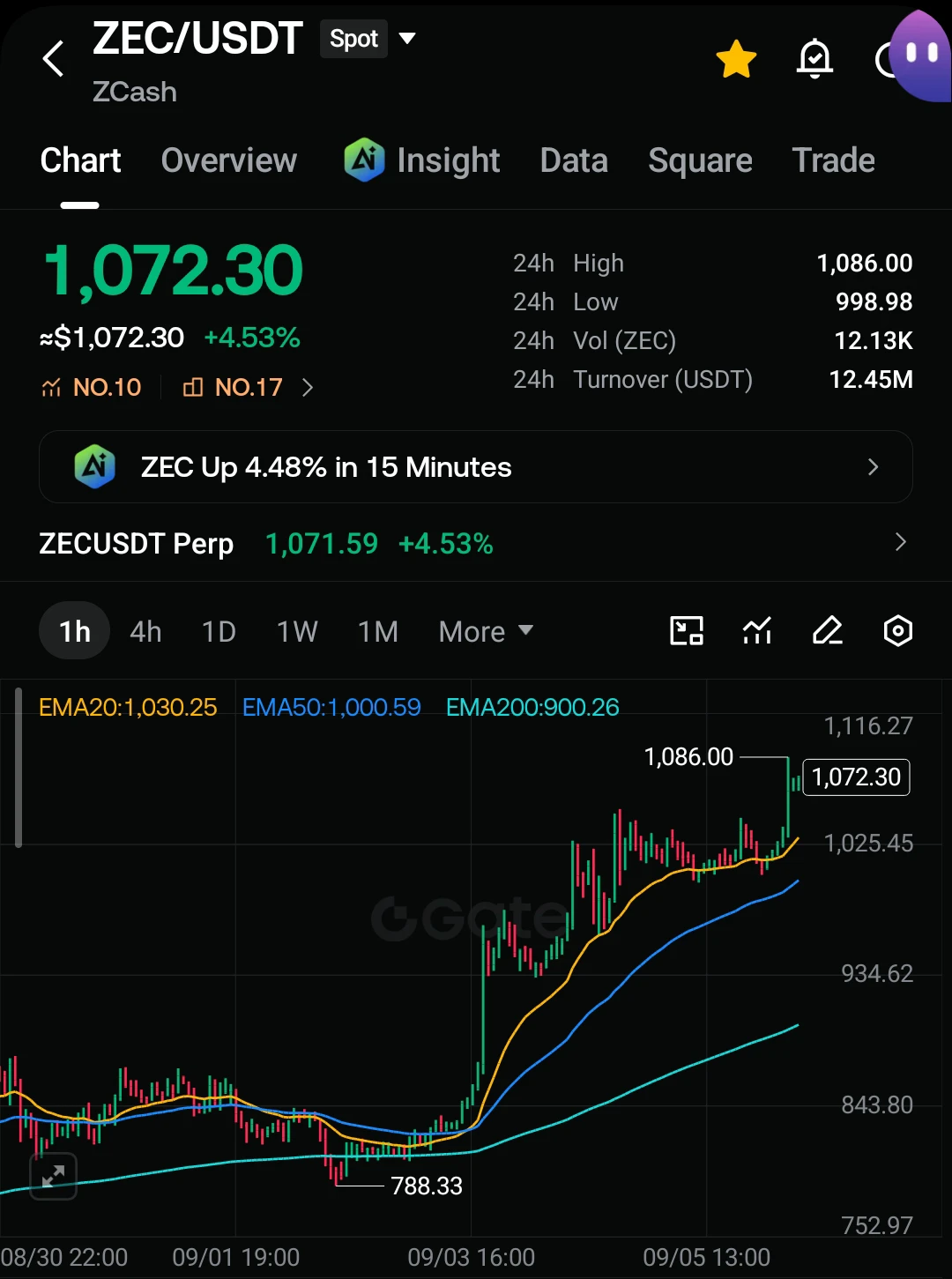Tap the EMA50:1,000.59 indicator label
The width and height of the screenshot is (952, 1279).
point(331,707)
